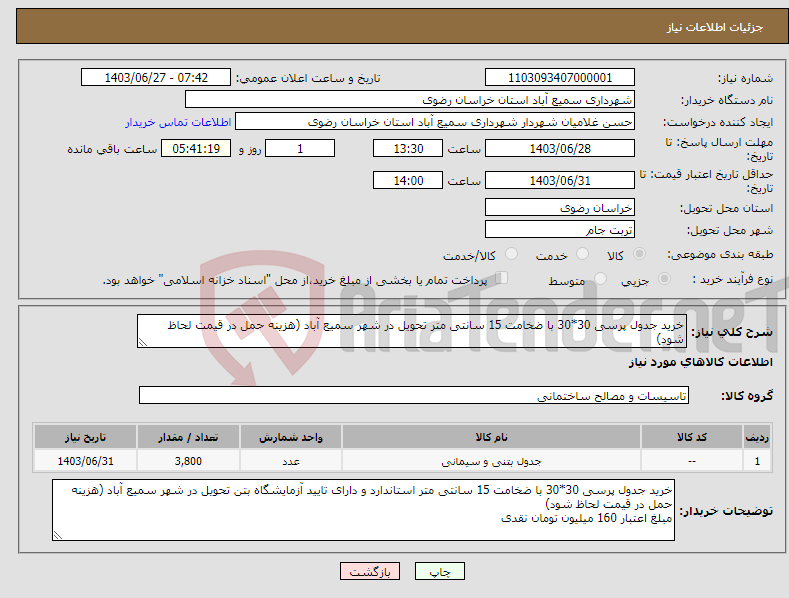
Task: Click the buyer organization name field
Action: point(410,100)
